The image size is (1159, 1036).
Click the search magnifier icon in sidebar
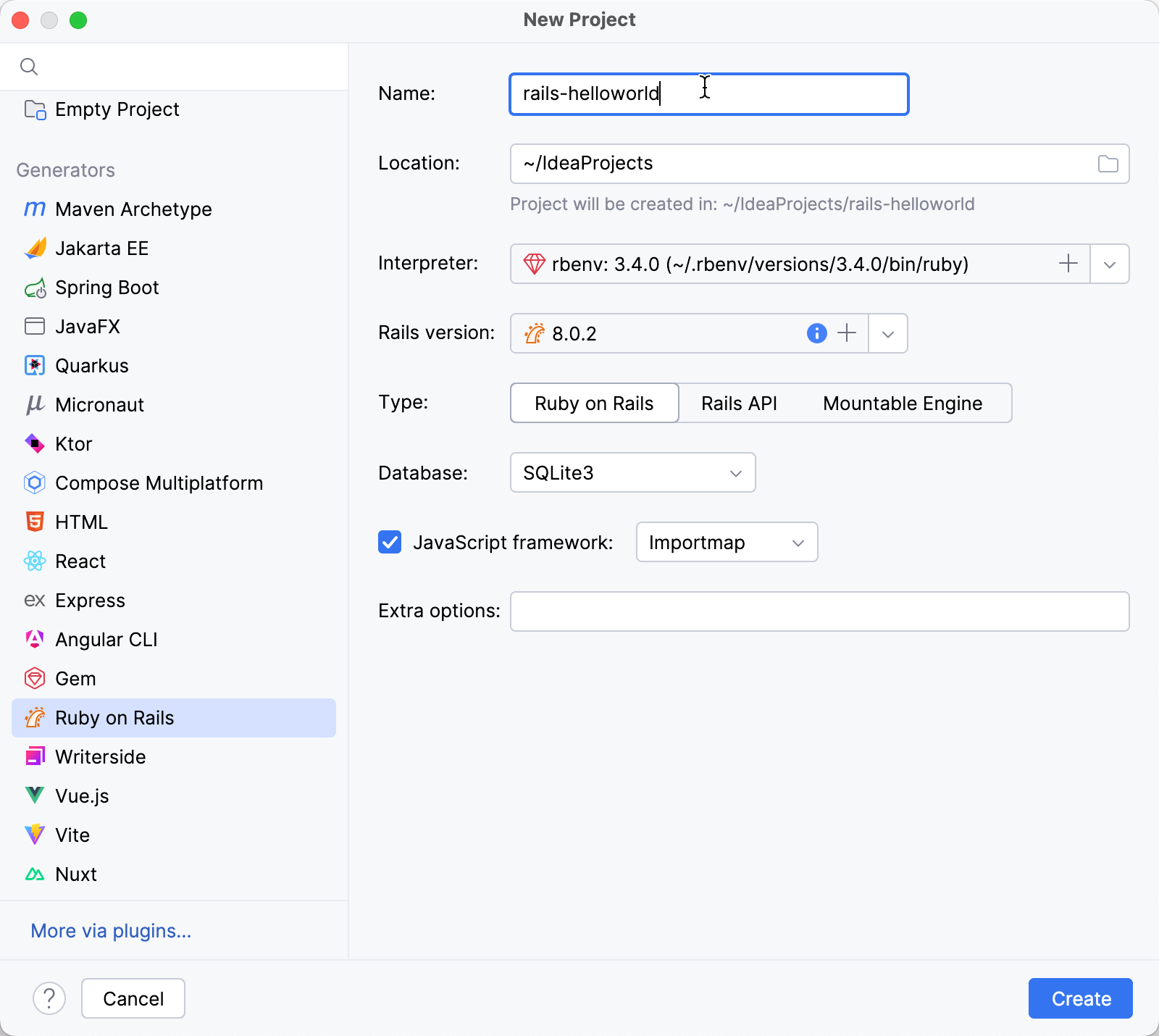pos(29,67)
